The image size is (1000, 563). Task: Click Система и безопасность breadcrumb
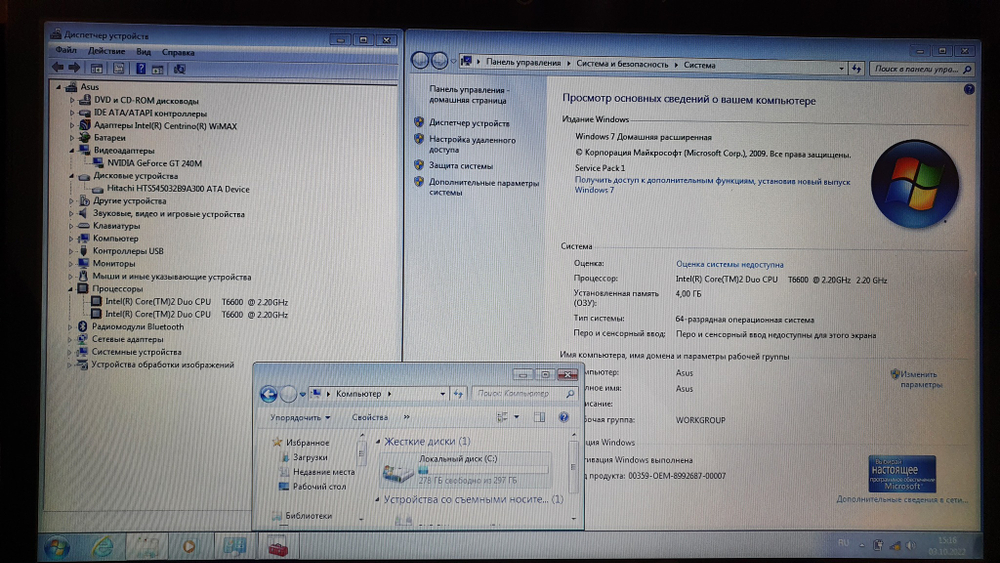point(622,64)
